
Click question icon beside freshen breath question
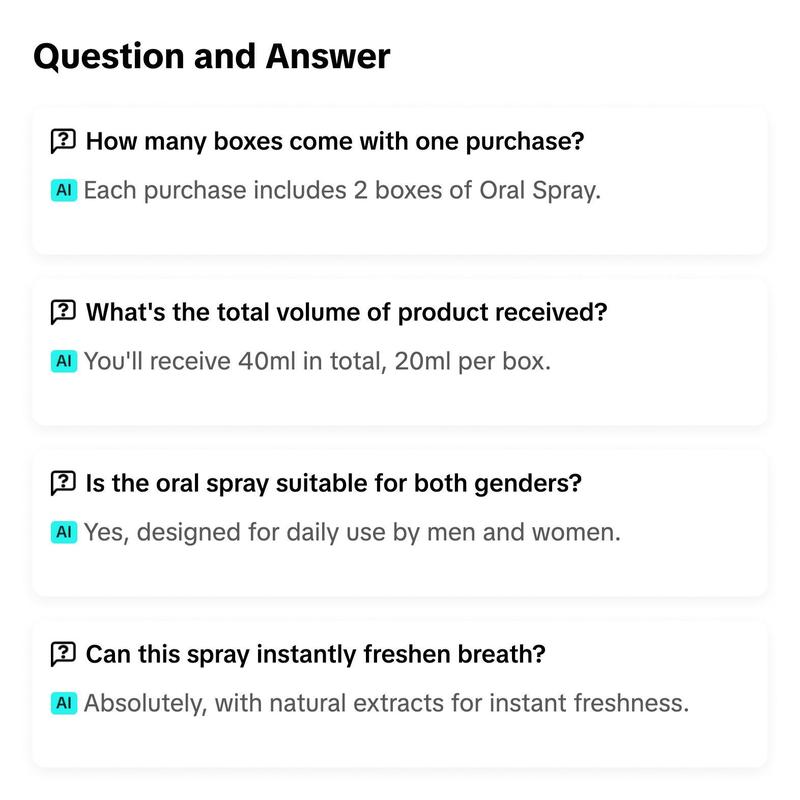tap(63, 654)
